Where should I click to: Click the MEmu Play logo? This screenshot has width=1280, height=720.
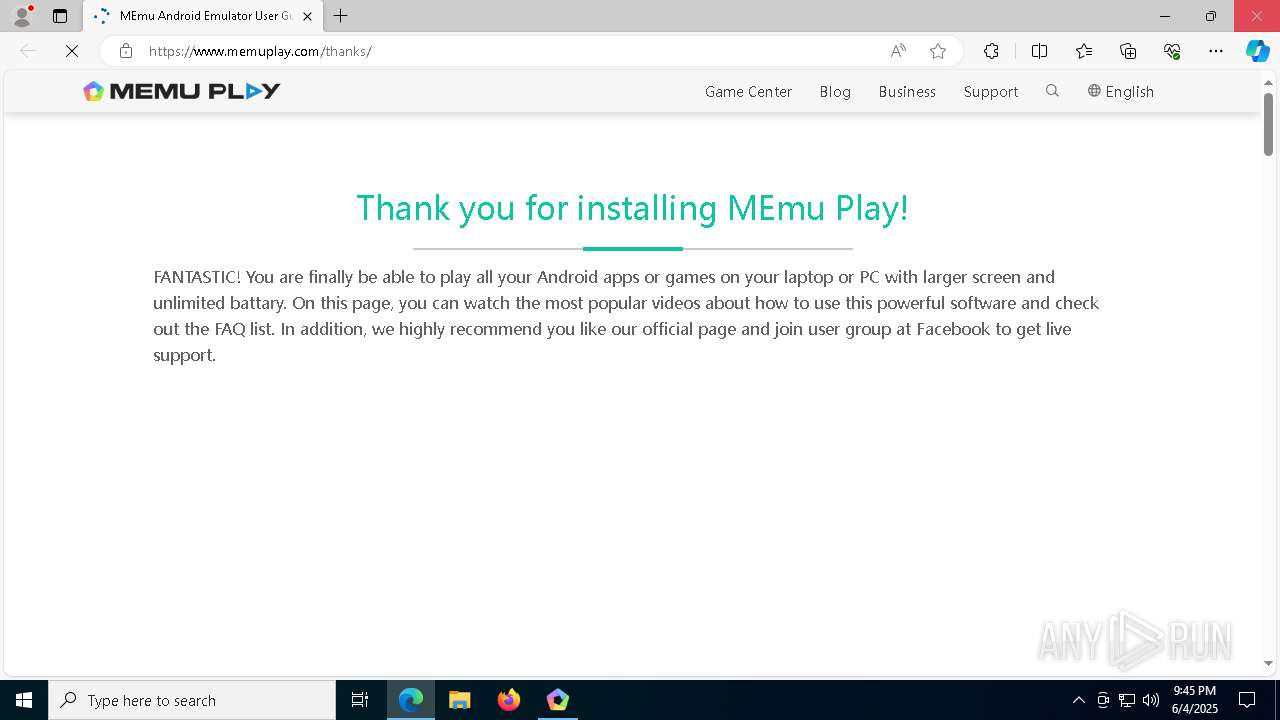coord(182,91)
